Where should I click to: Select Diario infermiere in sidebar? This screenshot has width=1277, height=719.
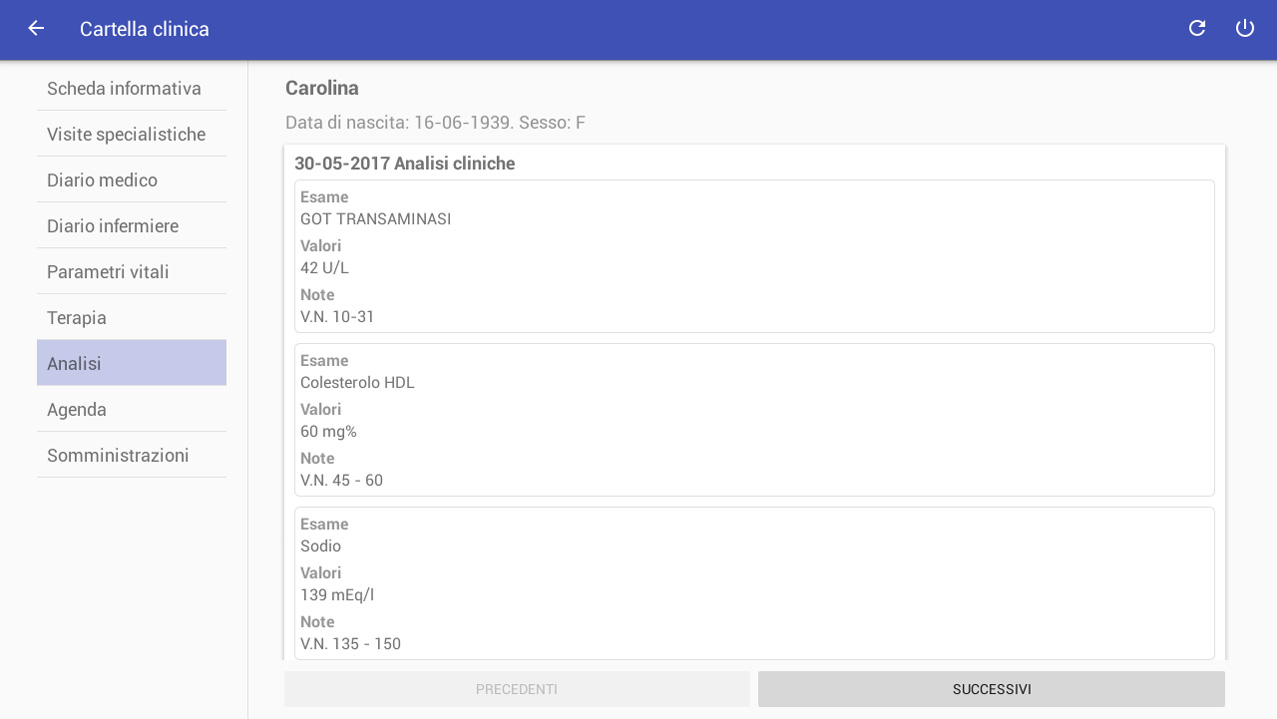tap(132, 226)
